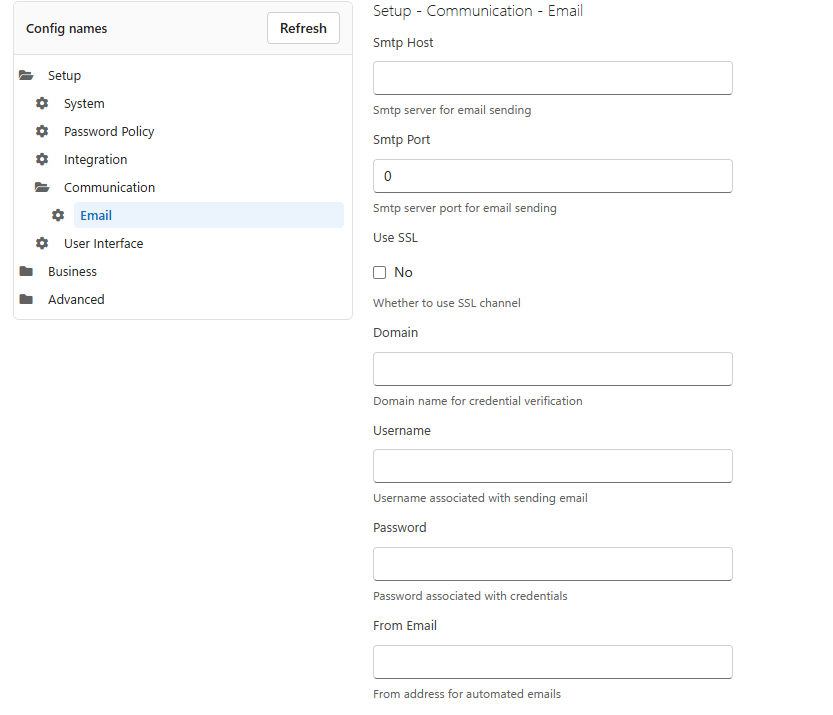Image resolution: width=833 pixels, height=715 pixels.
Task: Focus the Domain input field
Action: click(x=552, y=369)
